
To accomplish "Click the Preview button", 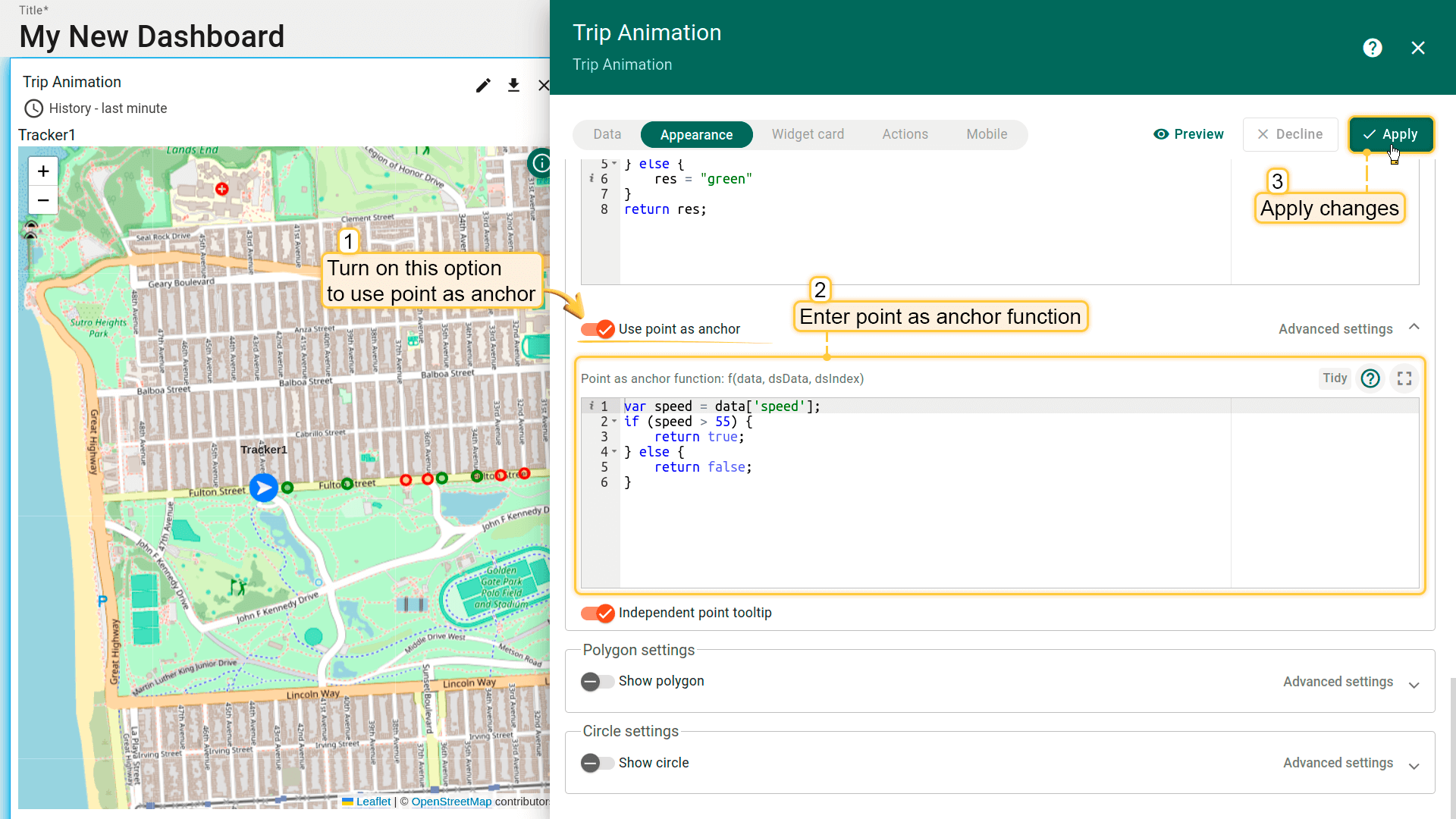I will click(1188, 134).
